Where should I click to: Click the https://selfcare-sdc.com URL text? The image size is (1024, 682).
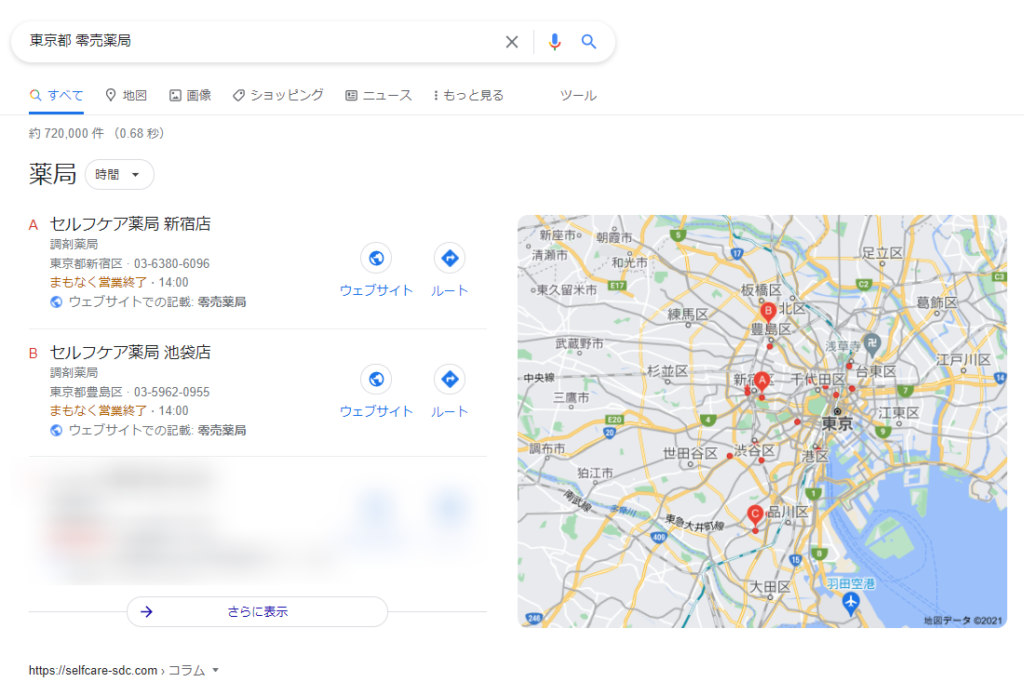point(93,670)
